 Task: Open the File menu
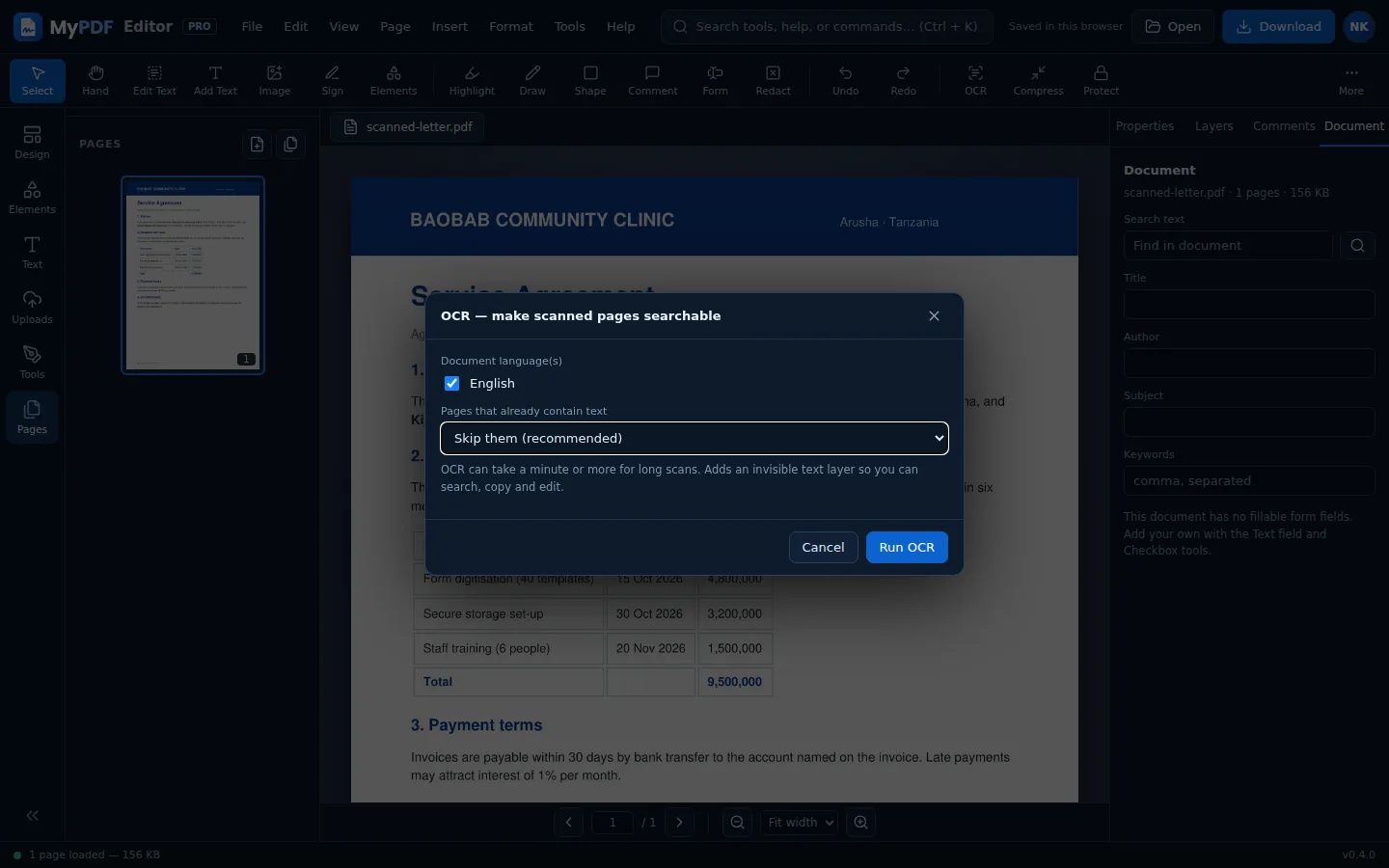(252, 27)
